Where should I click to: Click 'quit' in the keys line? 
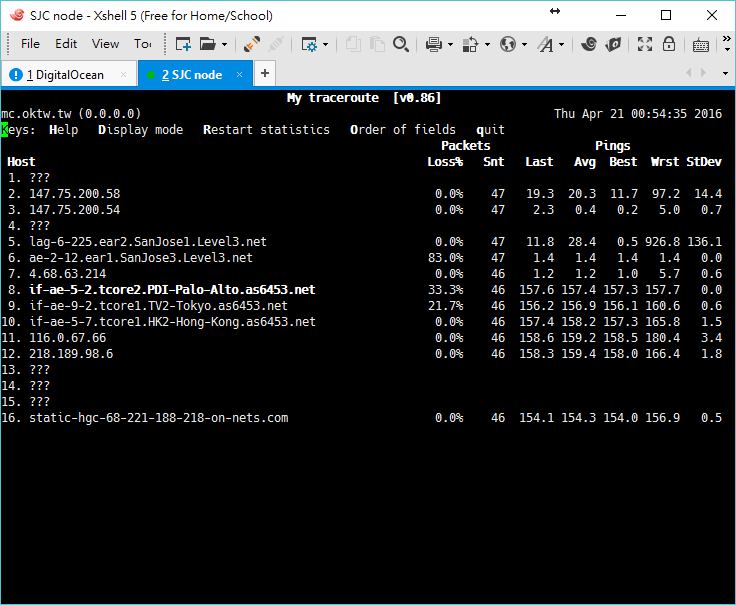pos(491,130)
